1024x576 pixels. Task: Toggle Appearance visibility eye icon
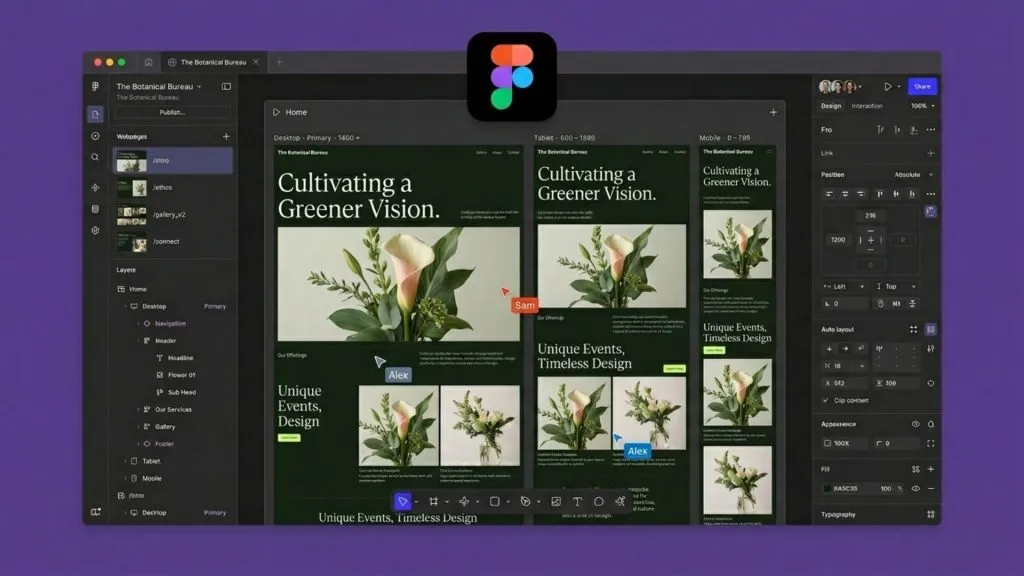coord(916,424)
